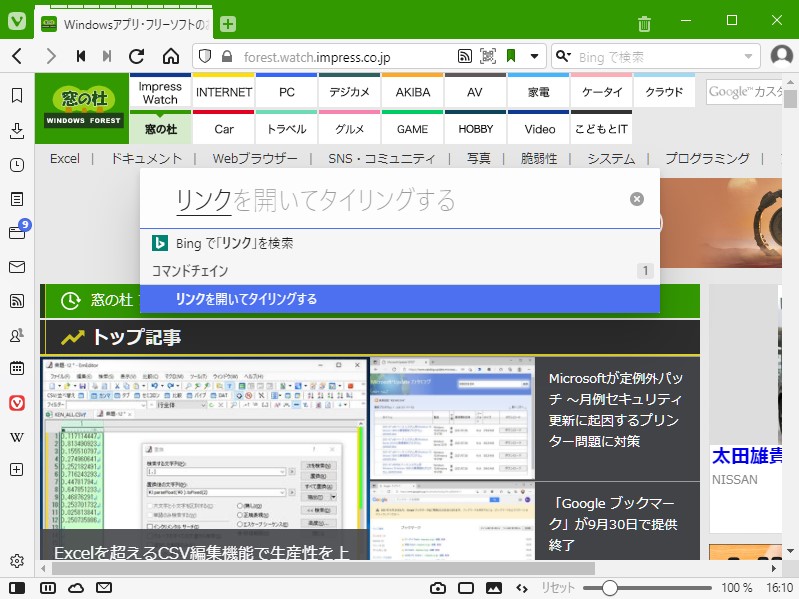
Task: Open the Webブラウザー category link
Action: 255,159
